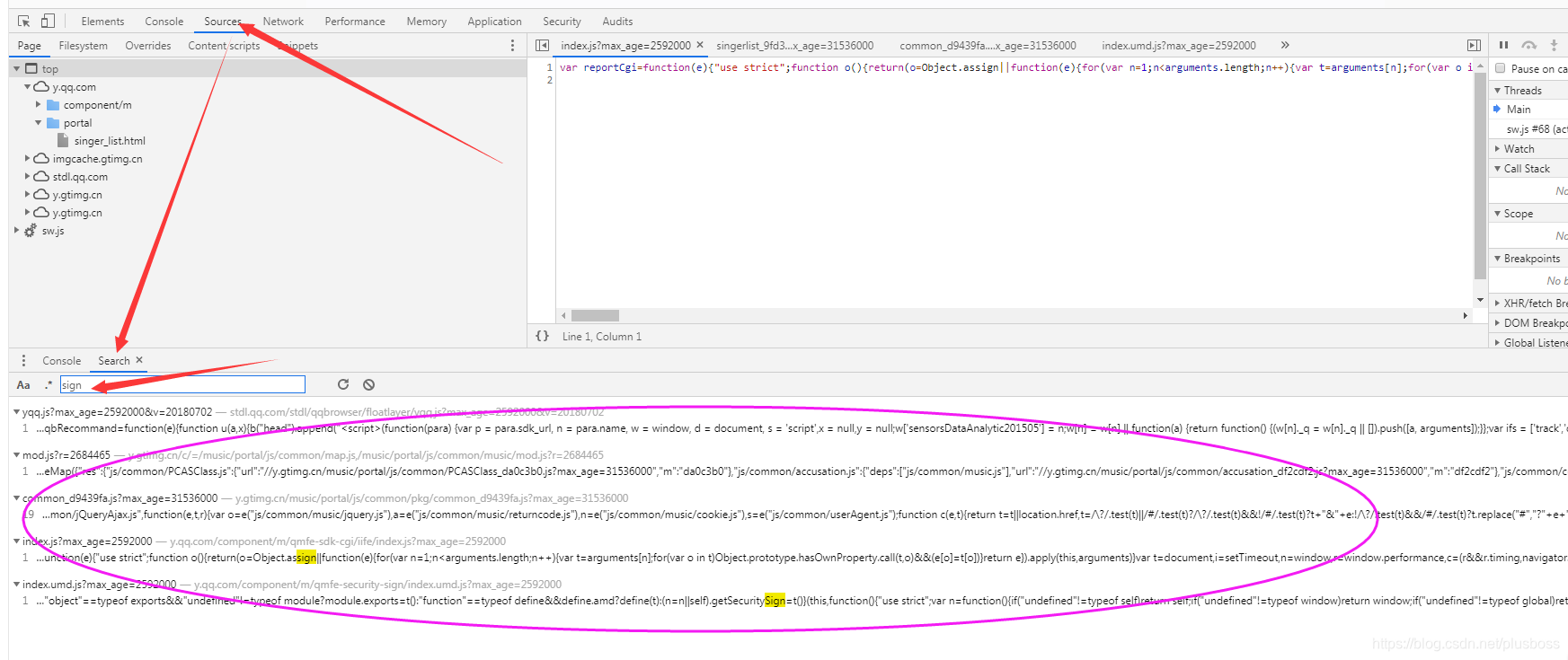
Task: Open the navigator pane more options menu
Action: click(513, 46)
